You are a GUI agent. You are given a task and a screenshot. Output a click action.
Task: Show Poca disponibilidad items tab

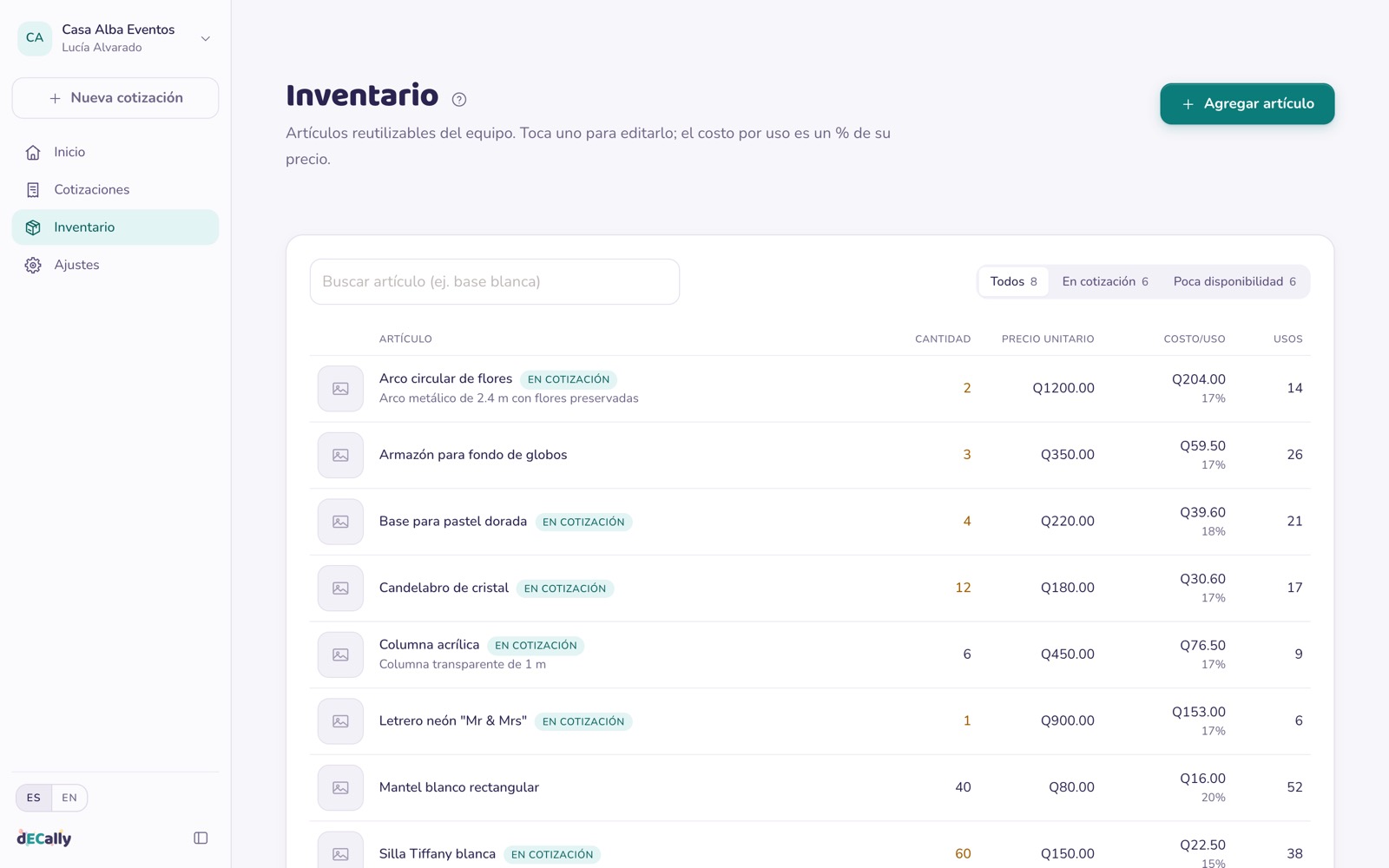pos(1234,282)
